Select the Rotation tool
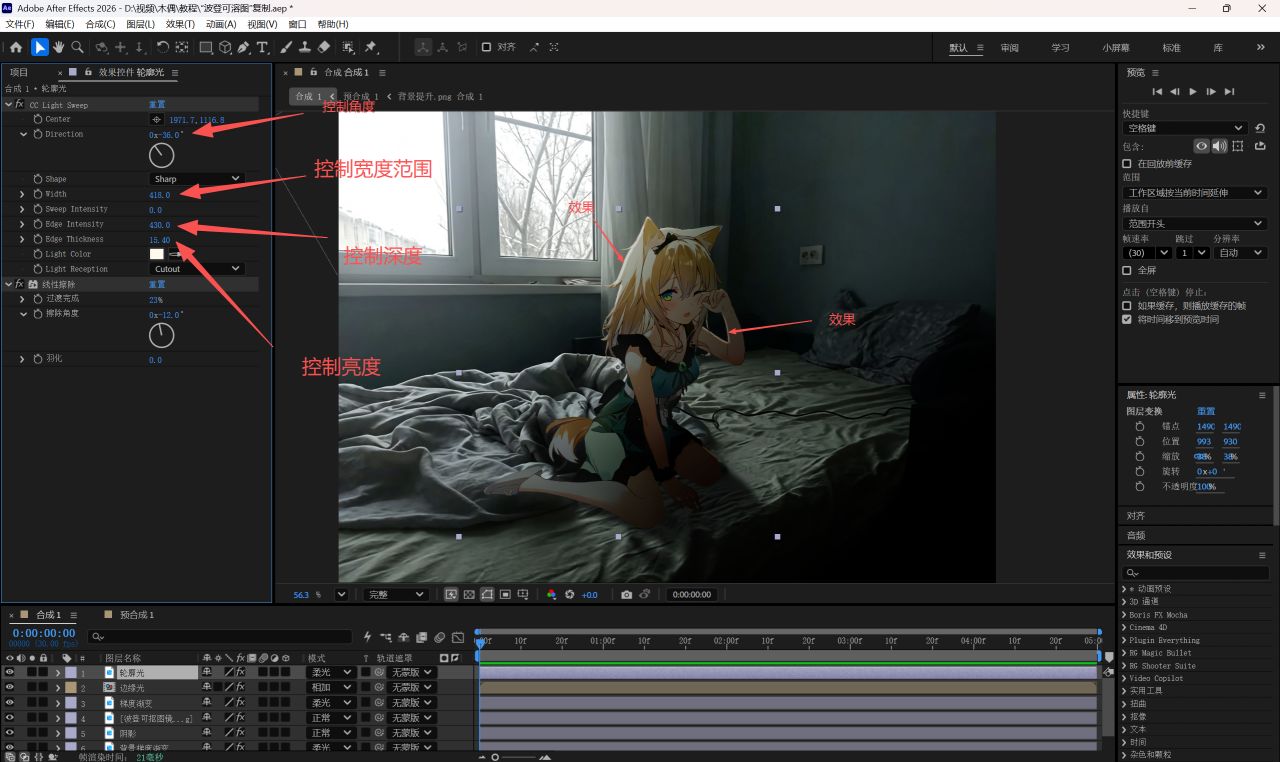This screenshot has height=762, width=1280. pos(162,47)
